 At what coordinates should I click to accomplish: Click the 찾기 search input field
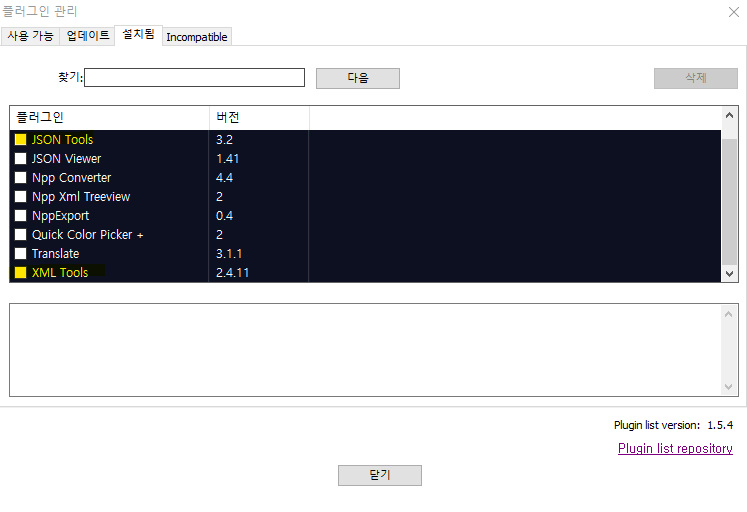point(194,78)
